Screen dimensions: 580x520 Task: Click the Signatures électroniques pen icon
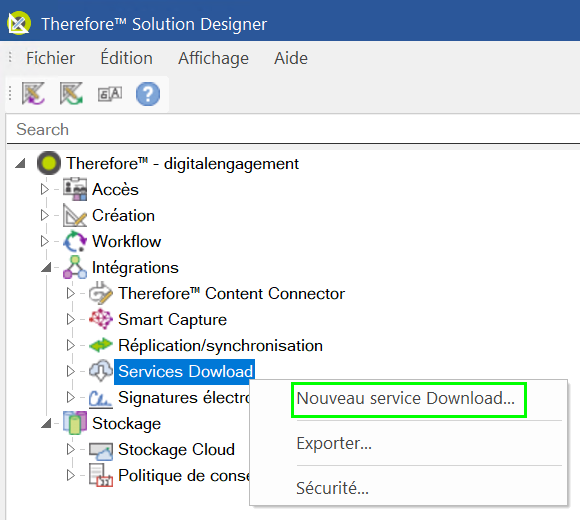(x=101, y=398)
